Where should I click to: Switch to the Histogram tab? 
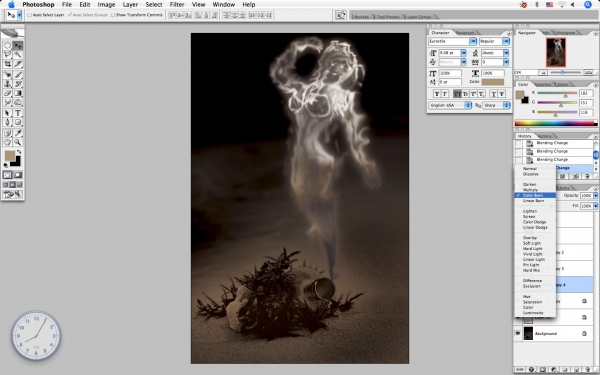[565, 33]
